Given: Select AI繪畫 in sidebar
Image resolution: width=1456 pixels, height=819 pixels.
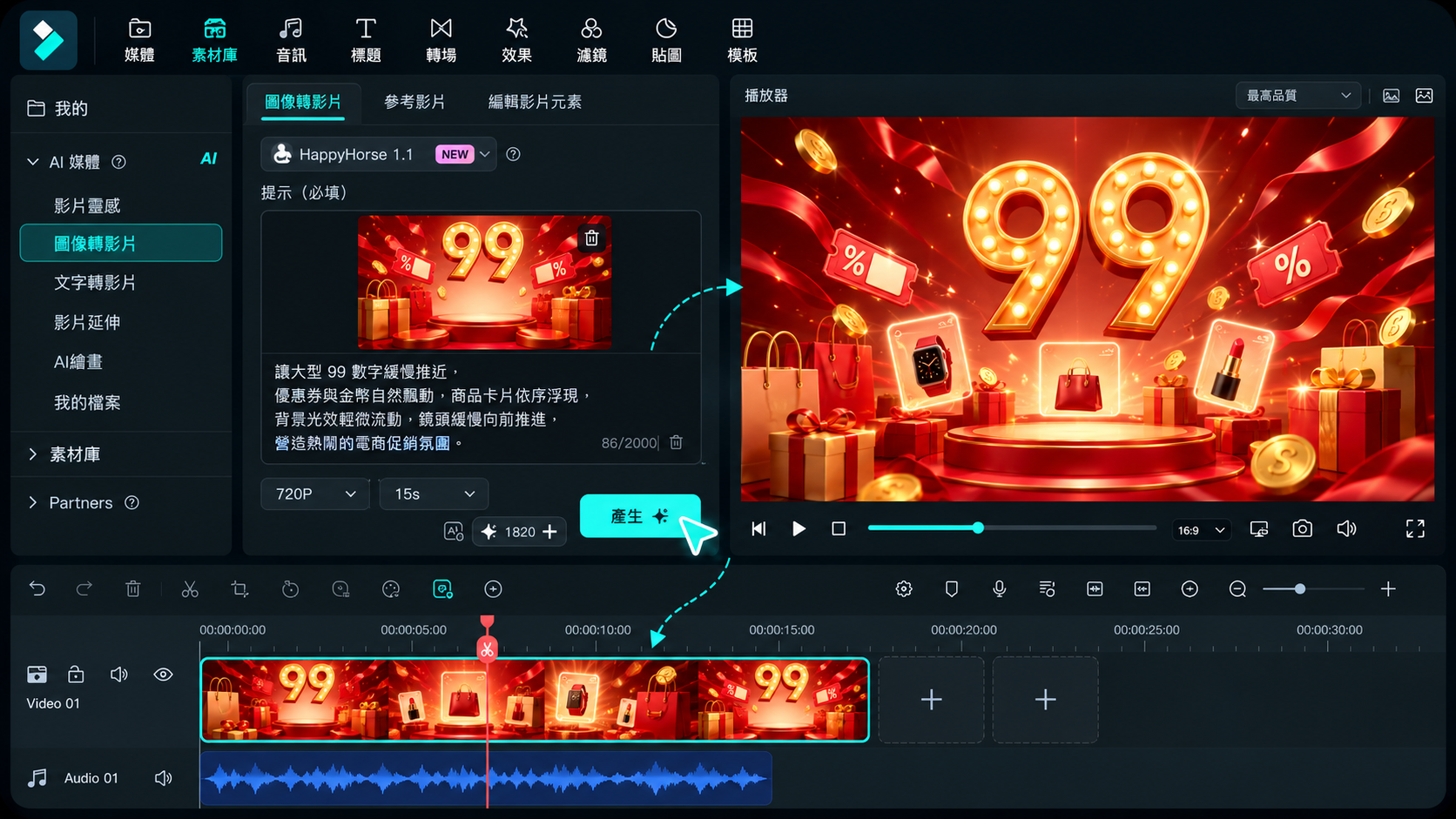Looking at the screenshot, I should click(x=78, y=361).
